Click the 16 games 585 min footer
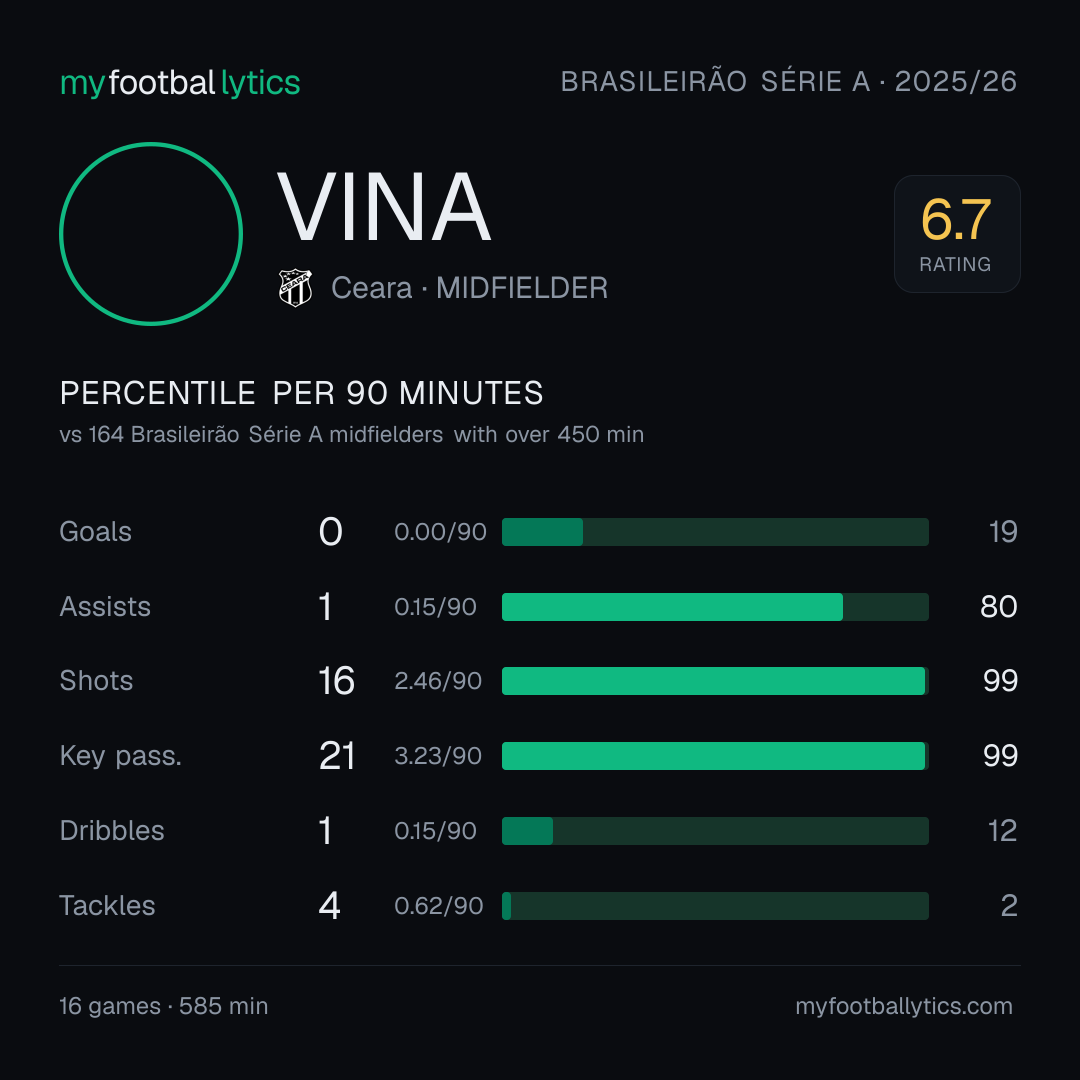 coord(164,1006)
